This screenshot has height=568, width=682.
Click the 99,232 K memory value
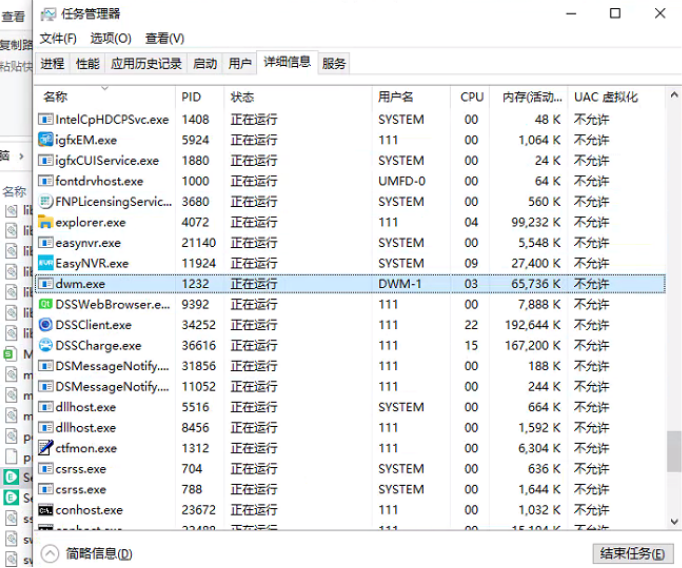point(536,222)
